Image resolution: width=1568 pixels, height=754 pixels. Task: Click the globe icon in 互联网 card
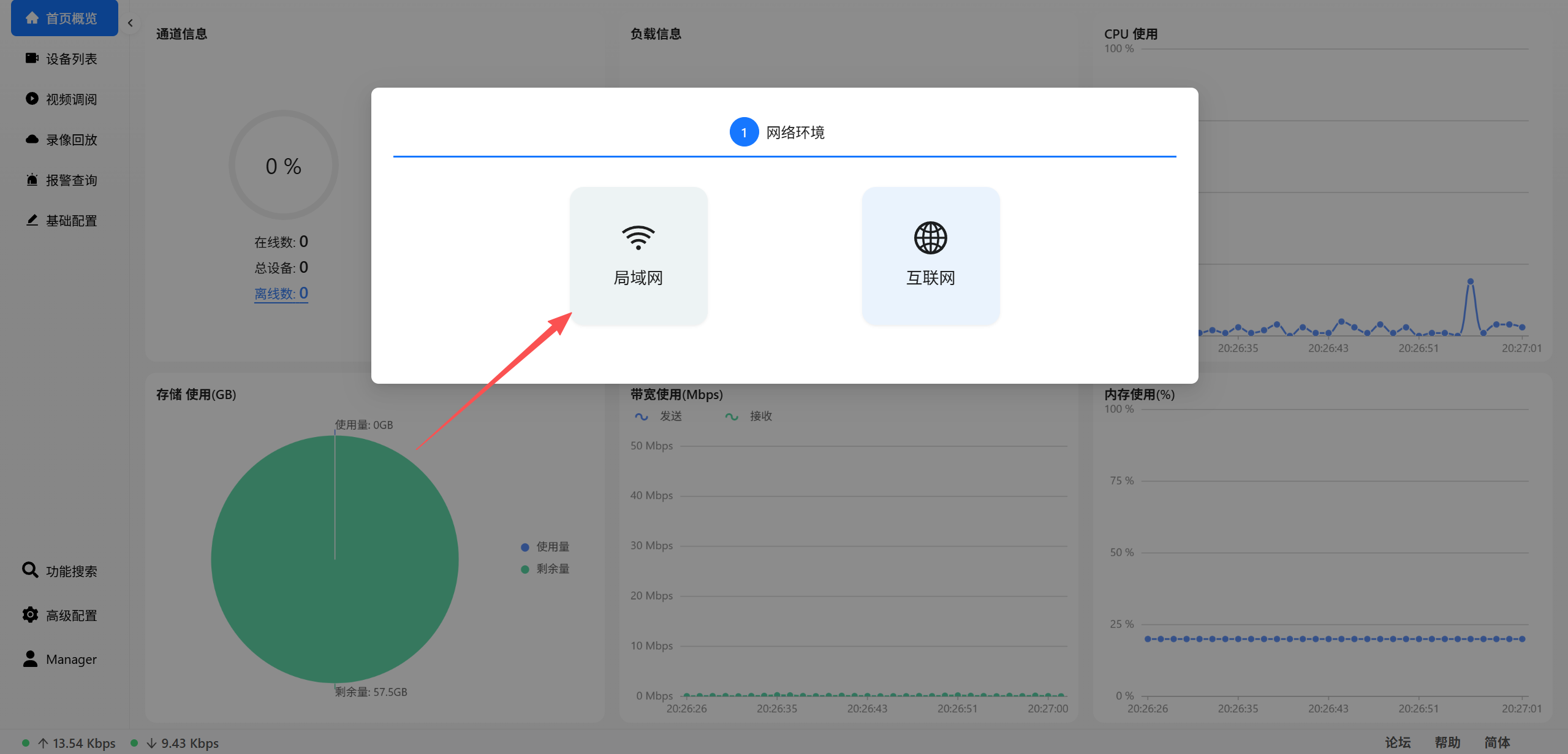coord(930,237)
